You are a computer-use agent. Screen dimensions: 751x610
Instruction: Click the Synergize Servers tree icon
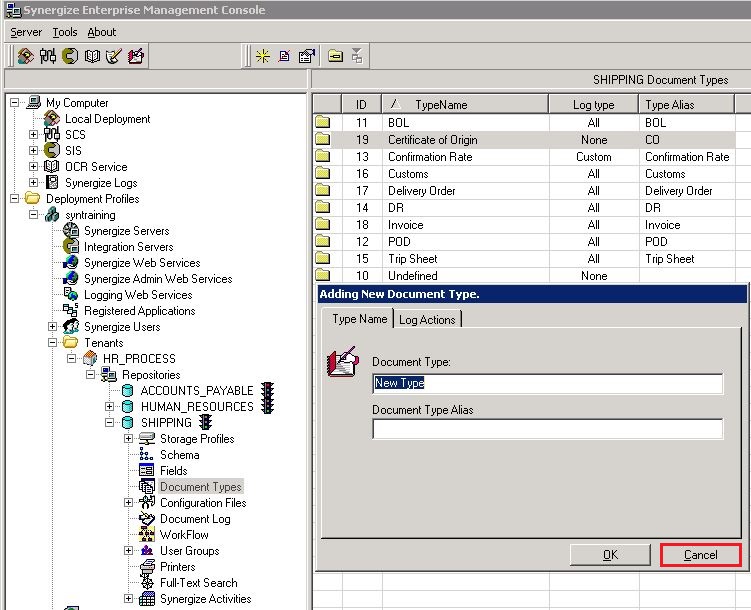click(71, 230)
